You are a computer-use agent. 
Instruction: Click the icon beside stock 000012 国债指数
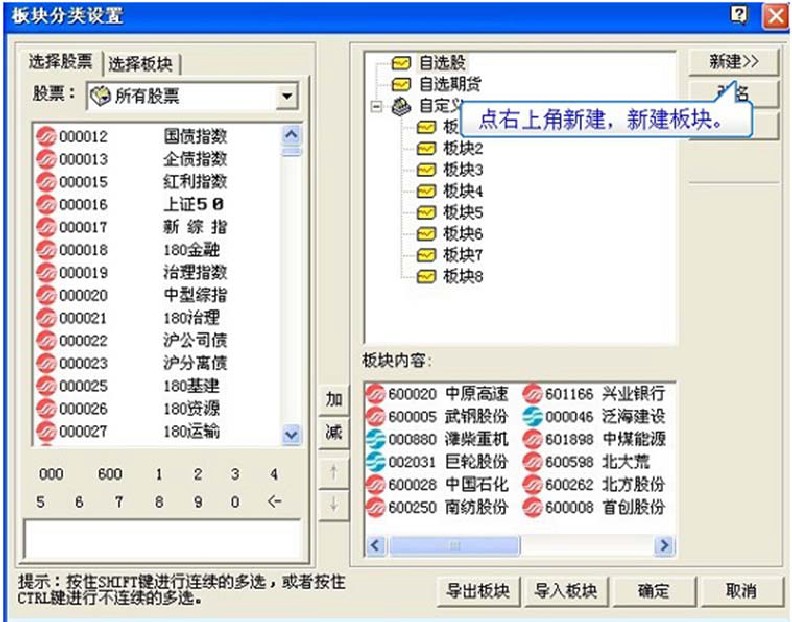(46, 136)
